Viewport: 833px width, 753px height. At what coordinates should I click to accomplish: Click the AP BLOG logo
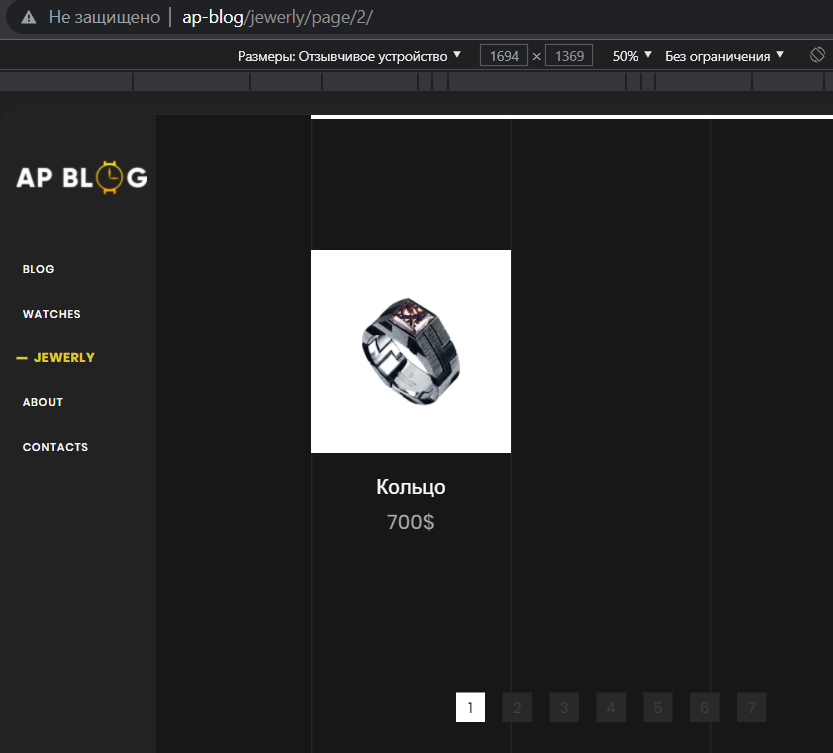(x=82, y=177)
